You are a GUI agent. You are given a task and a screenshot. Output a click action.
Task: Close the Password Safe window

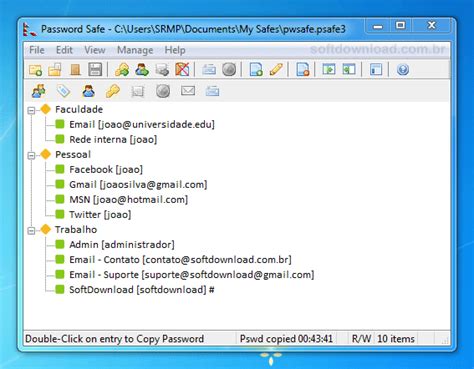pyautogui.click(x=432, y=25)
